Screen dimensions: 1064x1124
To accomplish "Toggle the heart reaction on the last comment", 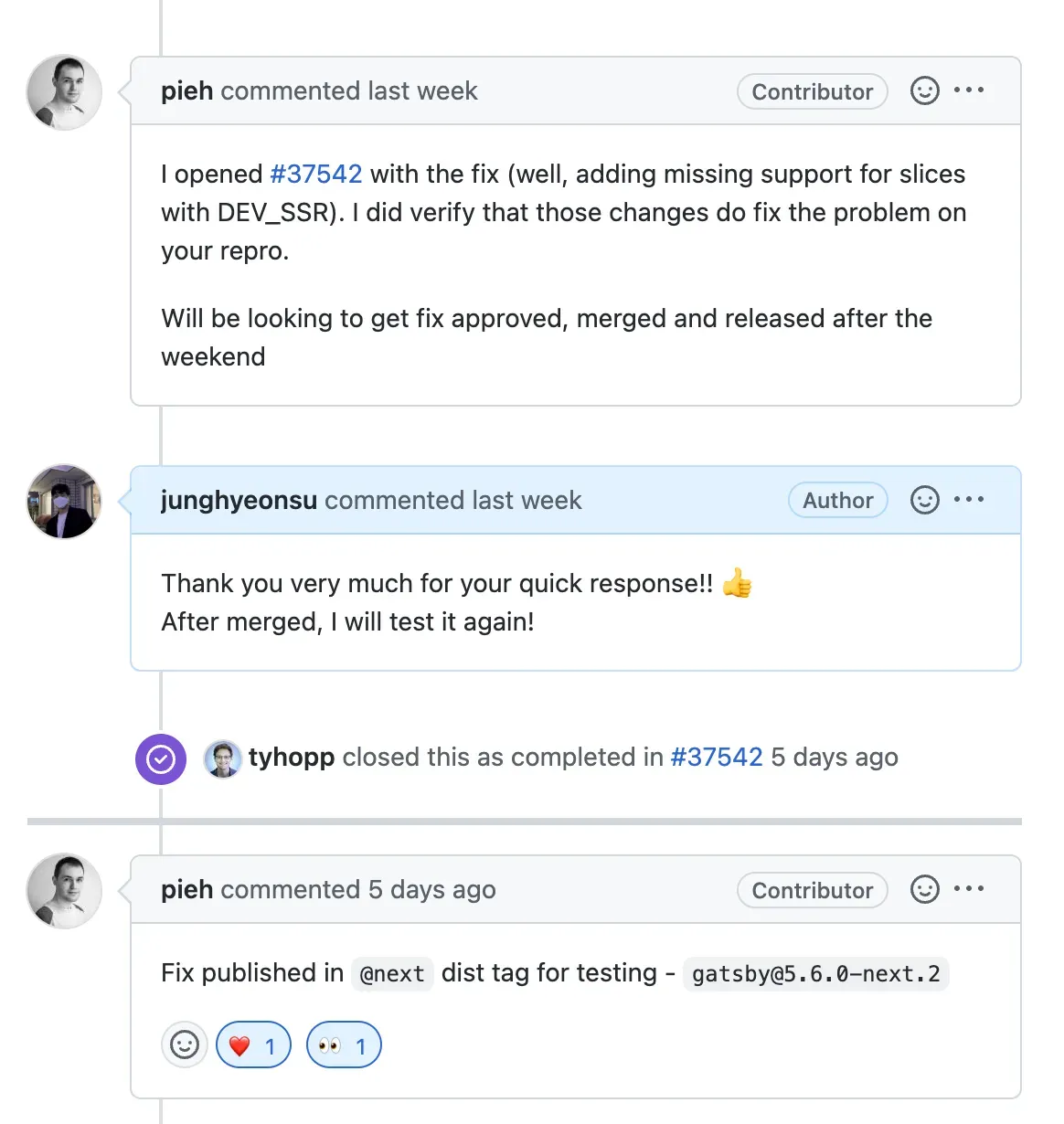I will [x=253, y=1045].
